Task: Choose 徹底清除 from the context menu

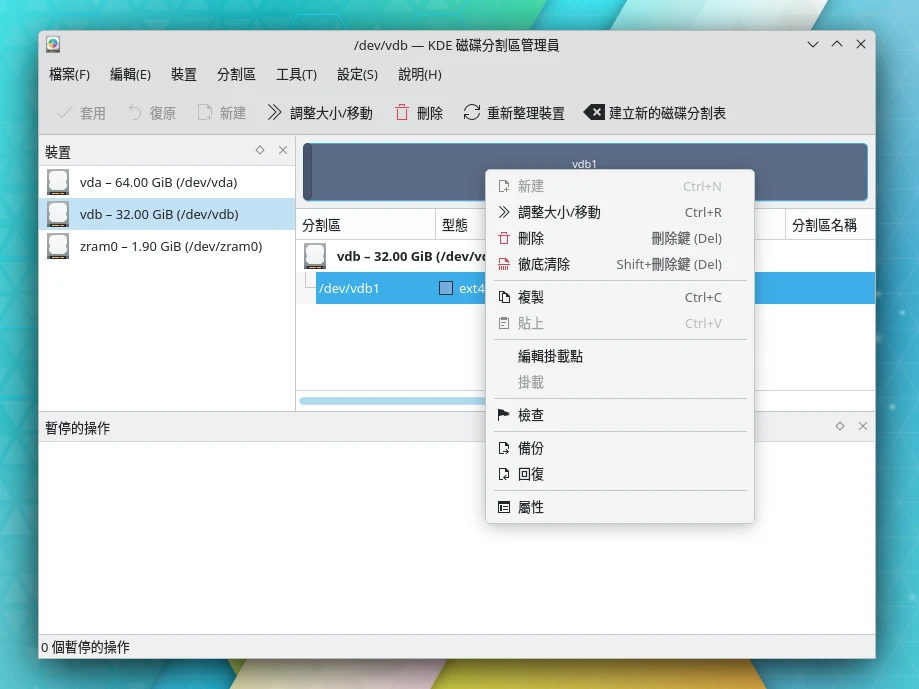Action: pyautogui.click(x=544, y=264)
